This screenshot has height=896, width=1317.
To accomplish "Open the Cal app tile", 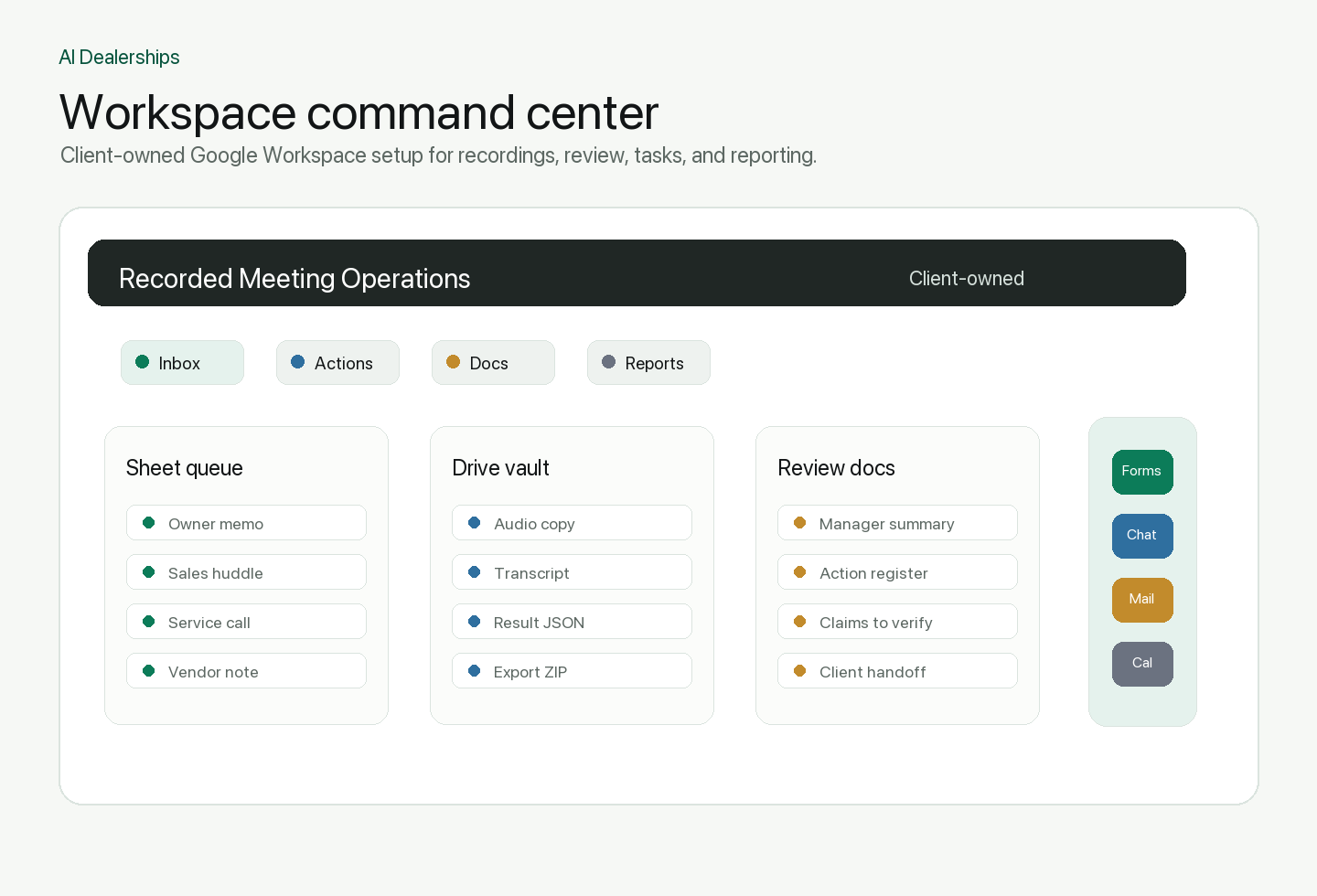I will (1142, 664).
